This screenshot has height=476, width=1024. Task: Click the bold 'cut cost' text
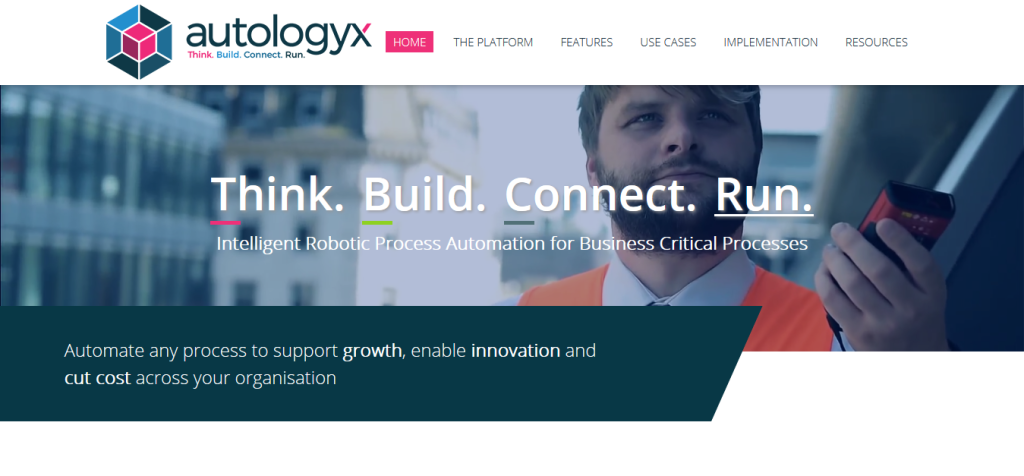[x=97, y=378]
